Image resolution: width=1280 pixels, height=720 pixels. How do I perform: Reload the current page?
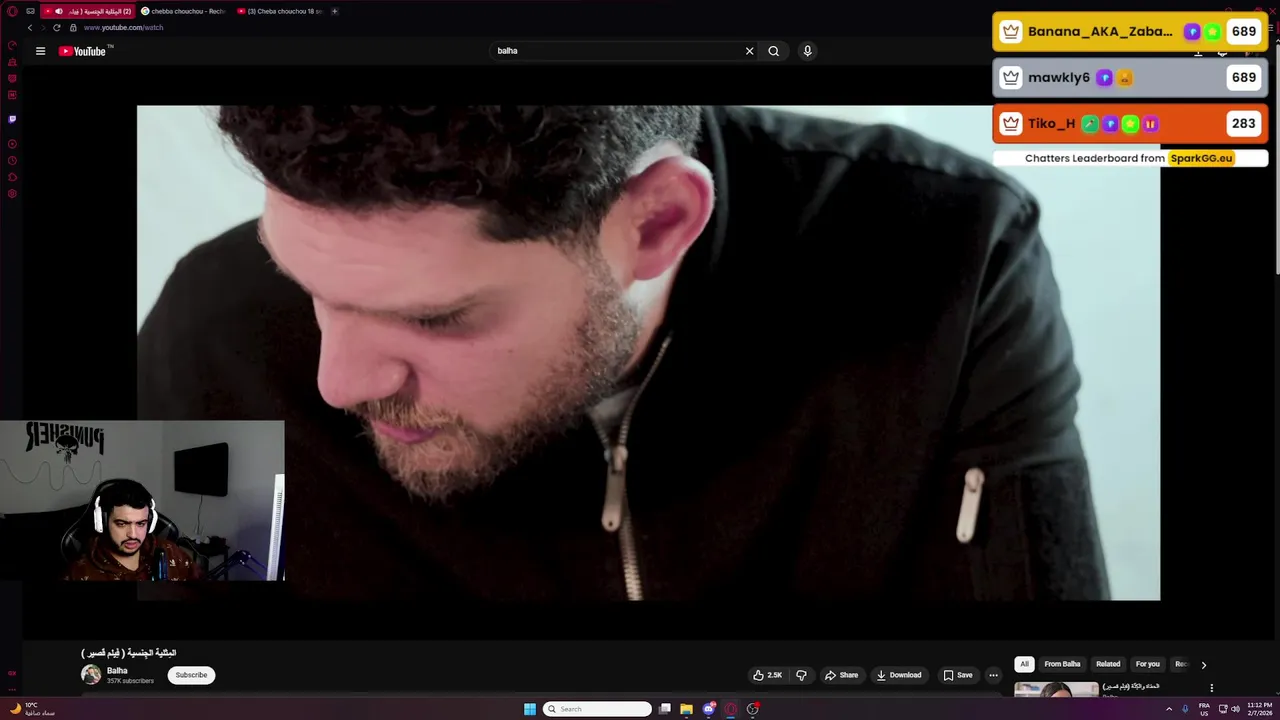pyautogui.click(x=57, y=28)
